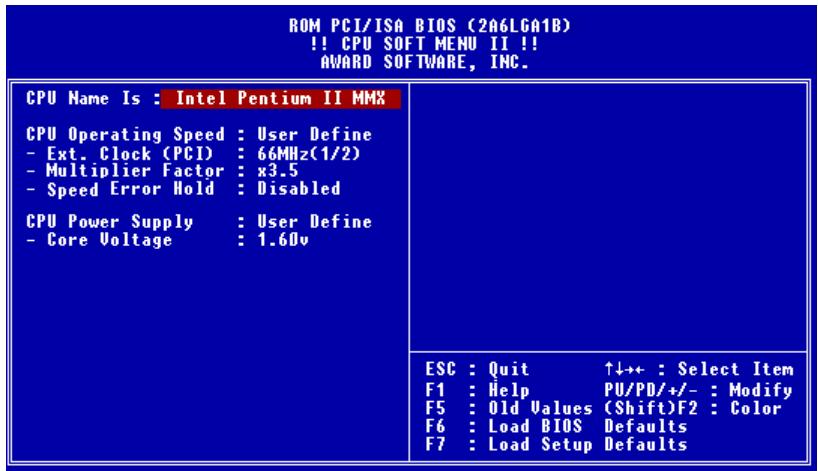Select the CPU Power Supply User Define value
Screen dimensions: 818x471
pyautogui.click(x=315, y=222)
